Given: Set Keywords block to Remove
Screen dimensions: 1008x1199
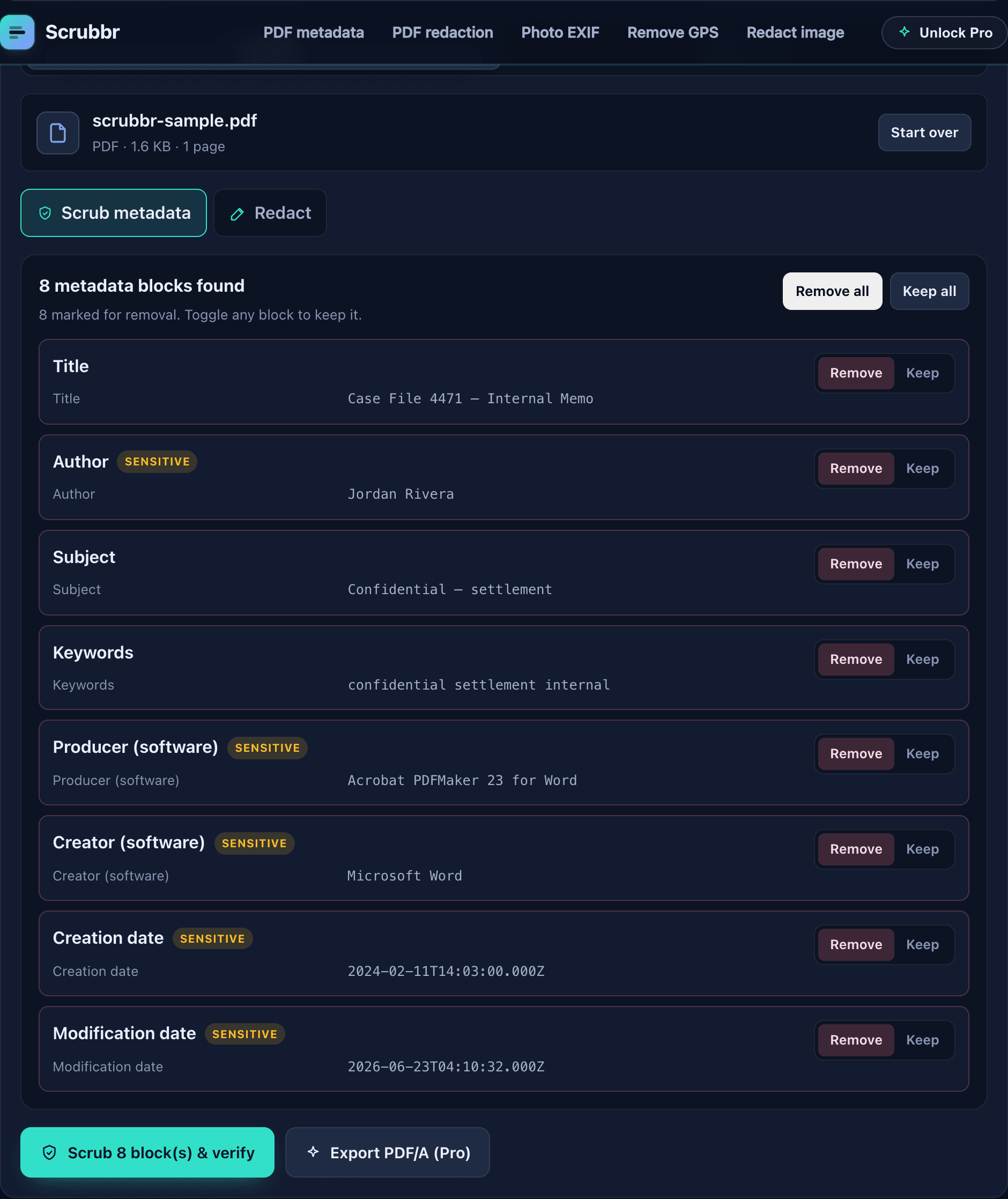Looking at the screenshot, I should 855,660.
